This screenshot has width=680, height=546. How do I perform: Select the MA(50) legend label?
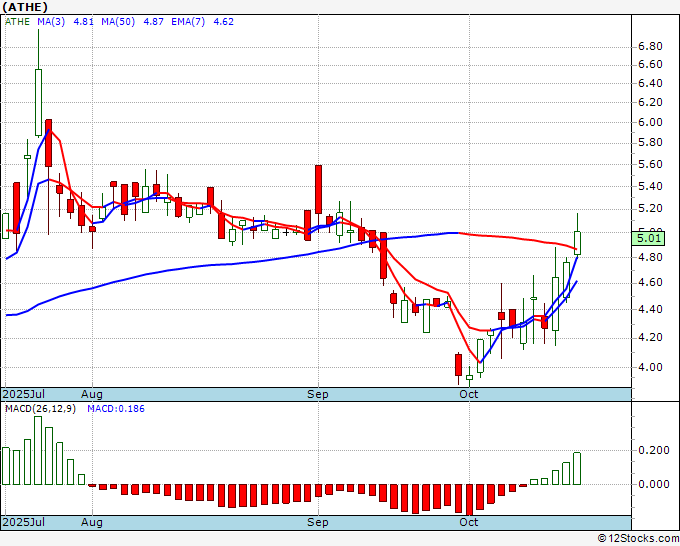click(x=118, y=22)
